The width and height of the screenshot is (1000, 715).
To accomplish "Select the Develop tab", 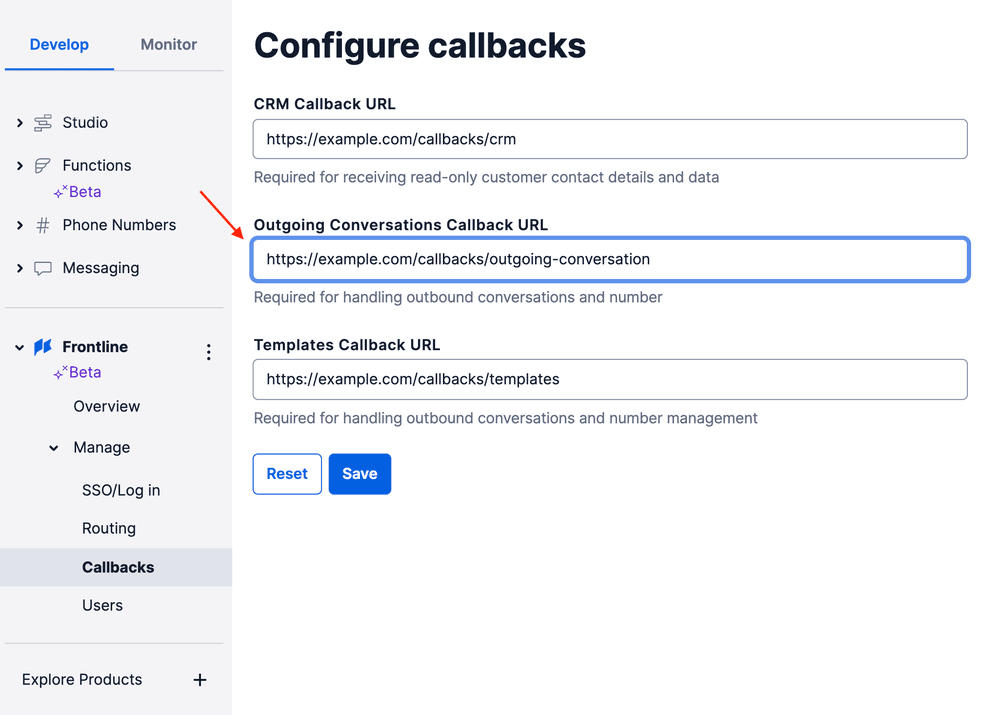I will [59, 45].
